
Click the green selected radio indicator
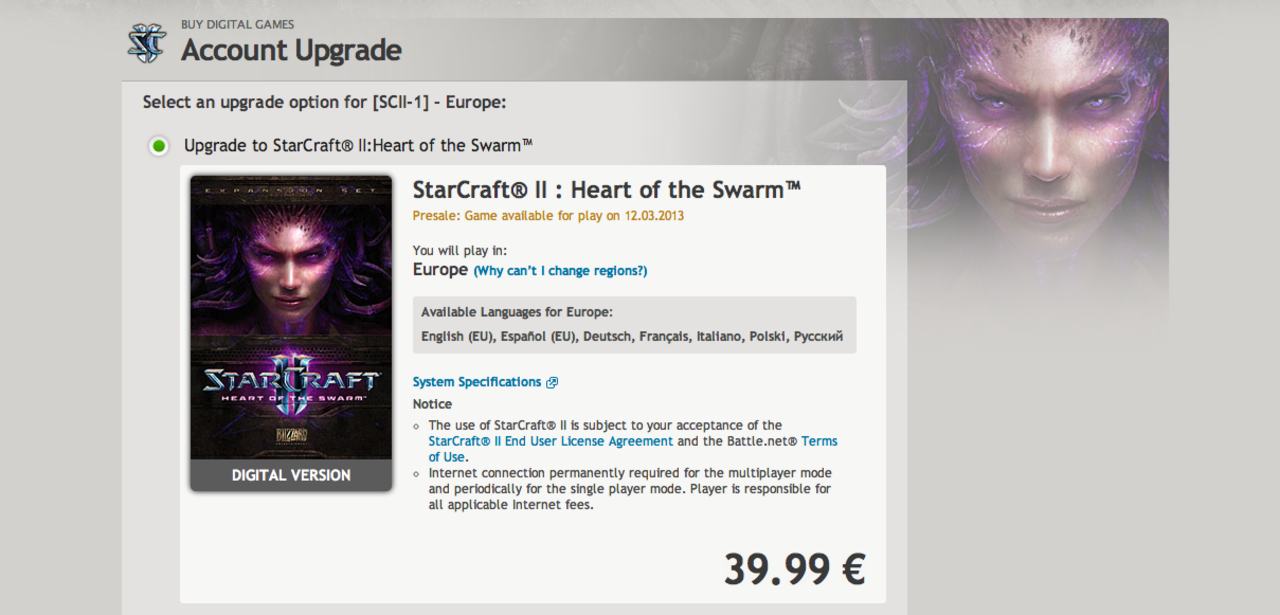157,145
